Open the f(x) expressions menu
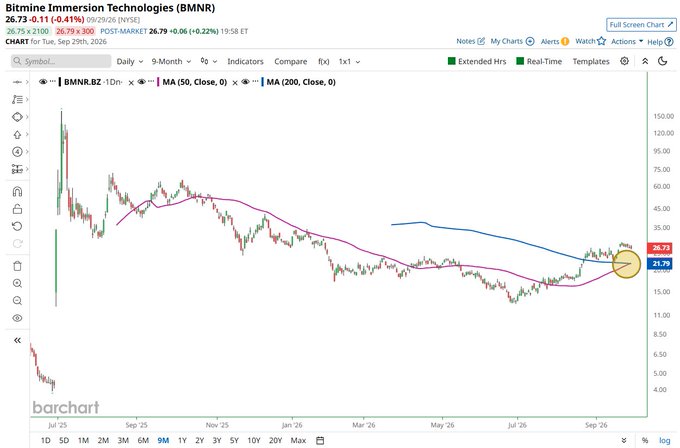This screenshot has width=680, height=448. (324, 62)
